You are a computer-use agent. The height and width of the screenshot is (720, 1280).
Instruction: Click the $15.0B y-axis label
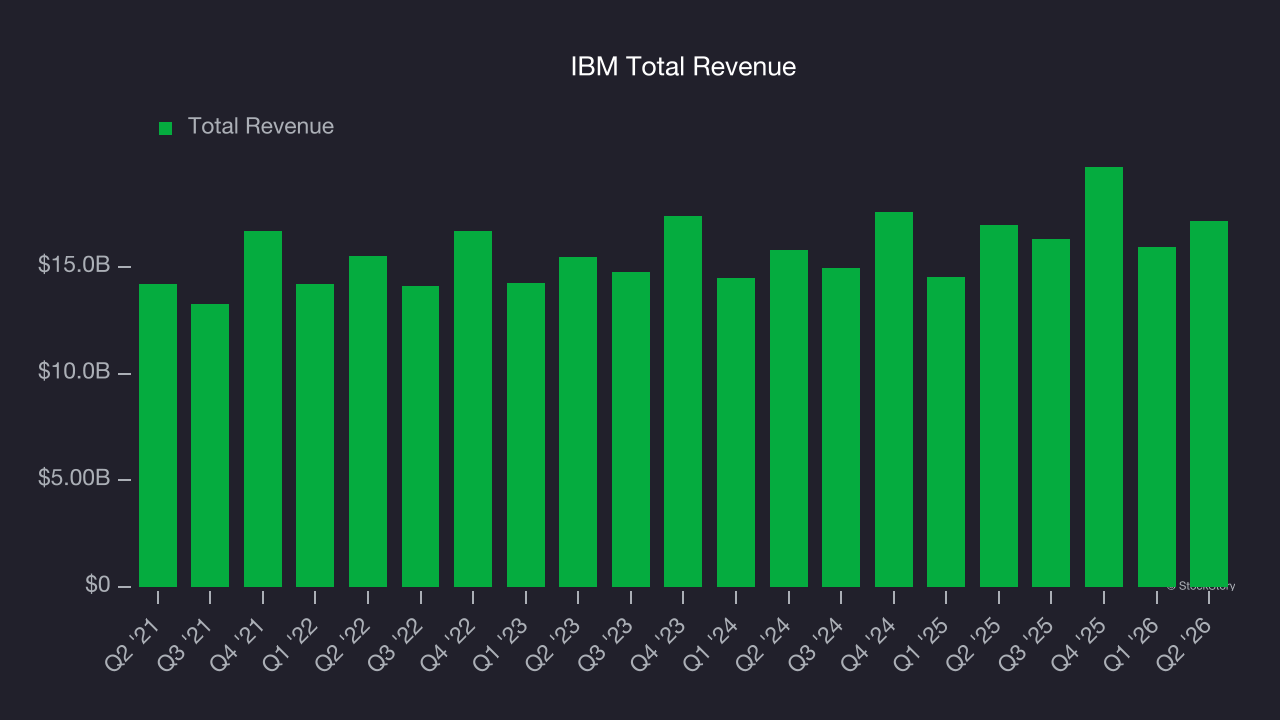pyautogui.click(x=74, y=266)
